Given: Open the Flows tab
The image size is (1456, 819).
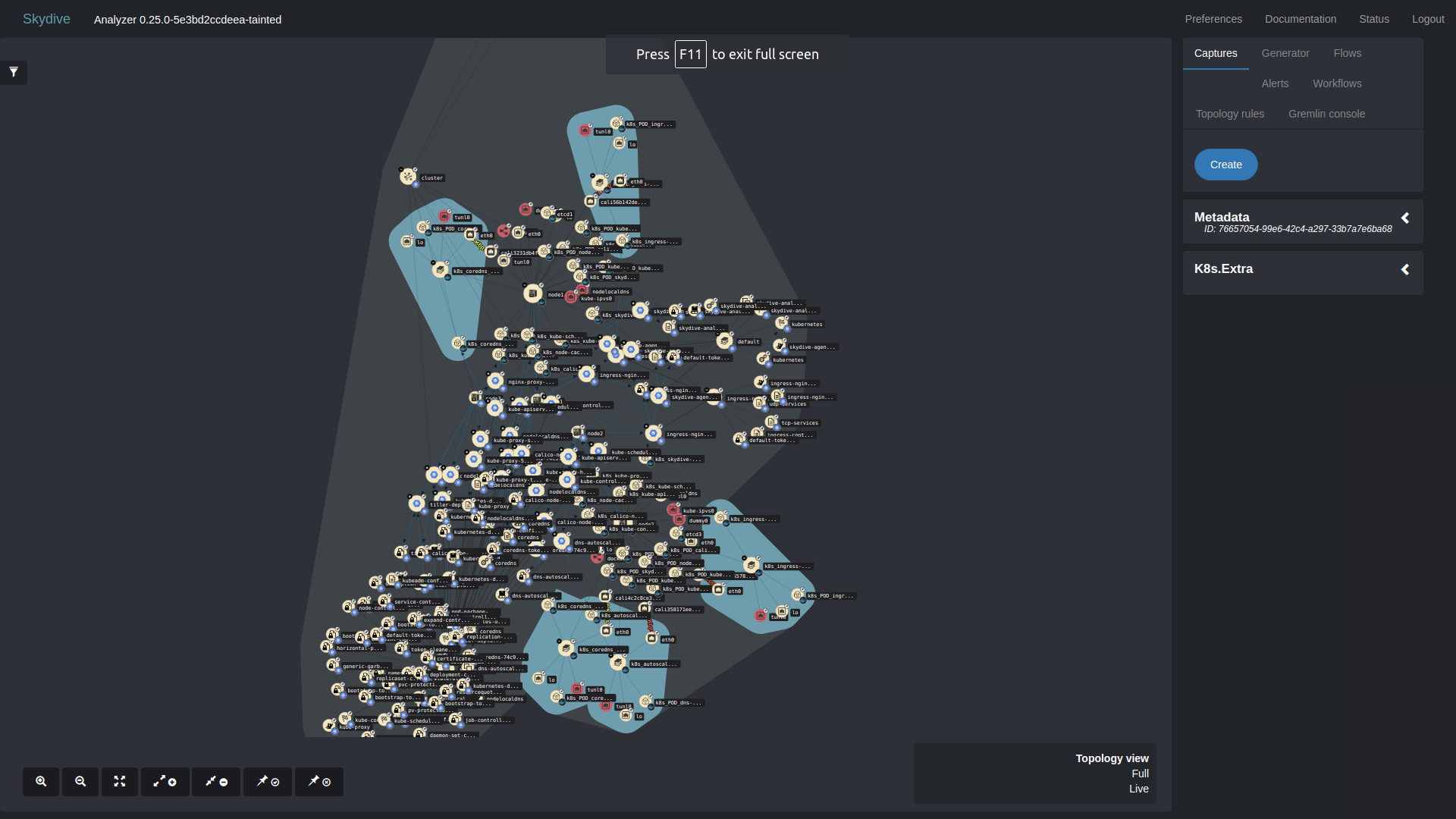Looking at the screenshot, I should [1347, 53].
